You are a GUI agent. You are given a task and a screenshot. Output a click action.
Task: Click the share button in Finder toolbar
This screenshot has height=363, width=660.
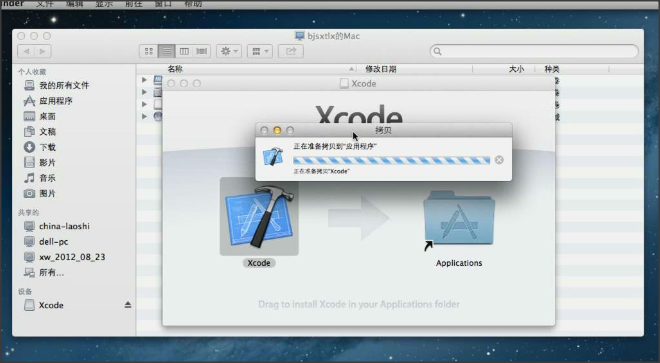[x=291, y=51]
